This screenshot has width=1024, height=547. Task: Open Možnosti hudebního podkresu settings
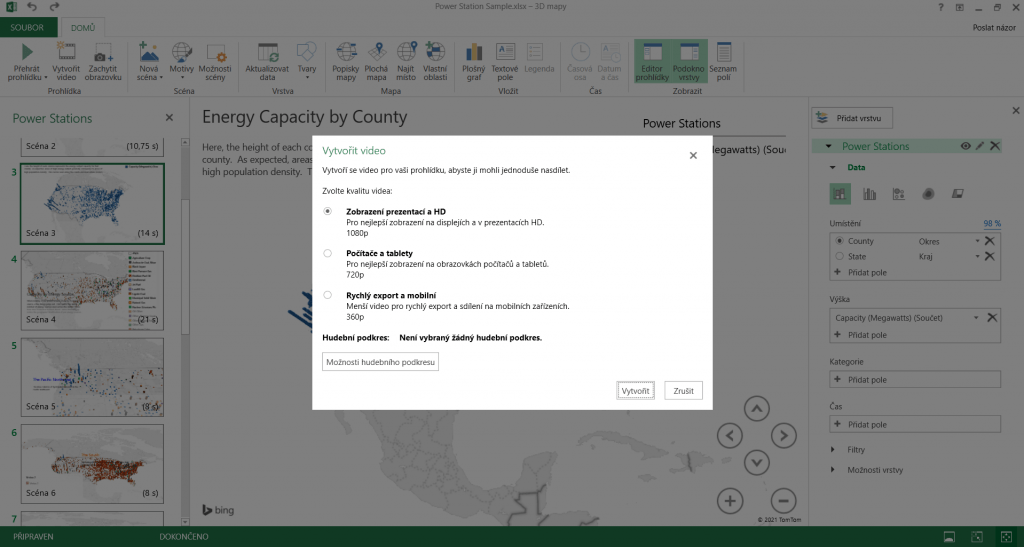[380, 362]
